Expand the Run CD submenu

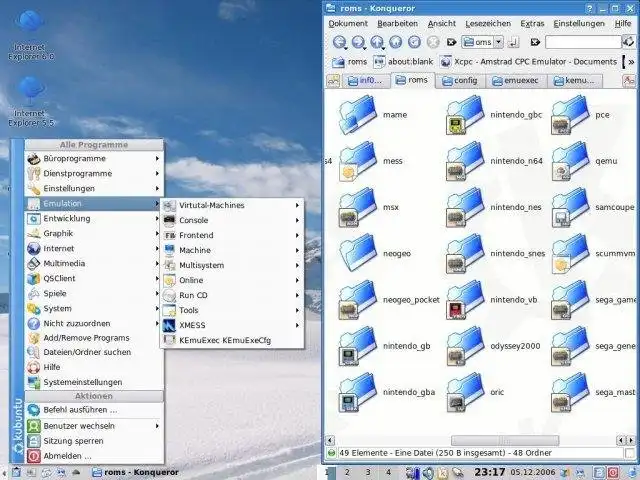[232, 296]
